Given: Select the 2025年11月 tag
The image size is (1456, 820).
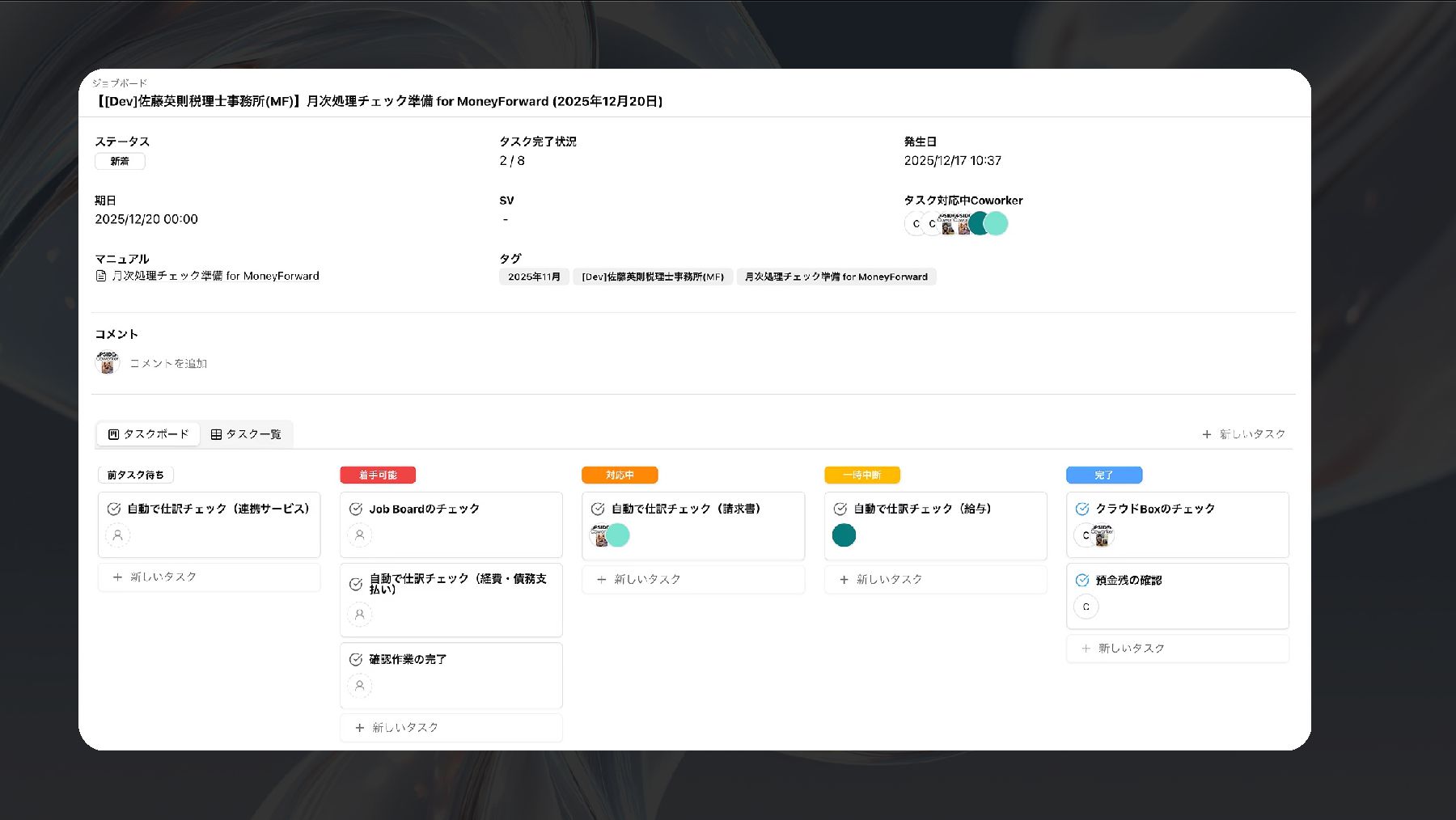Looking at the screenshot, I should [x=534, y=277].
